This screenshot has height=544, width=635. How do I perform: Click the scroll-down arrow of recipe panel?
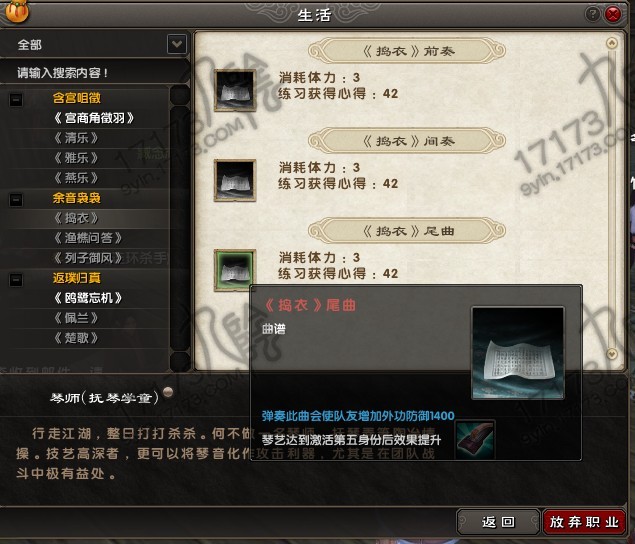[x=612, y=354]
